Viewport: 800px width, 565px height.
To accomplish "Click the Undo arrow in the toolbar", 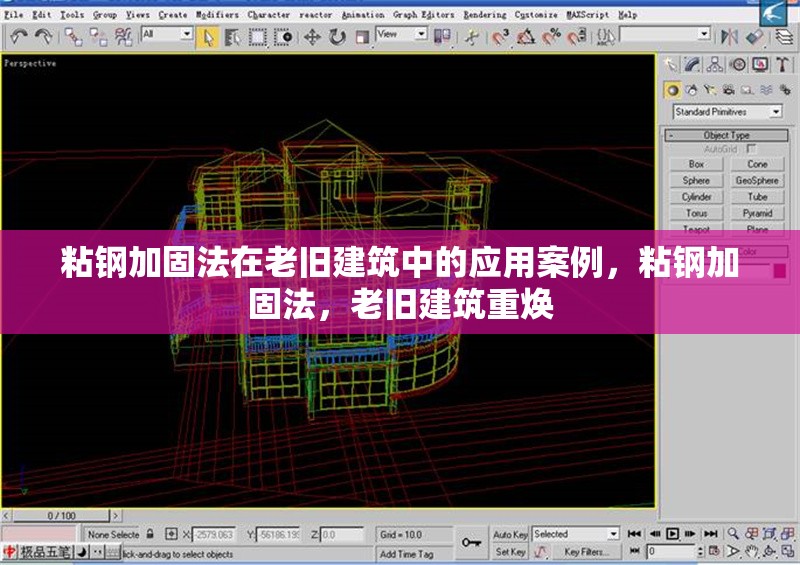I will pos(18,37).
